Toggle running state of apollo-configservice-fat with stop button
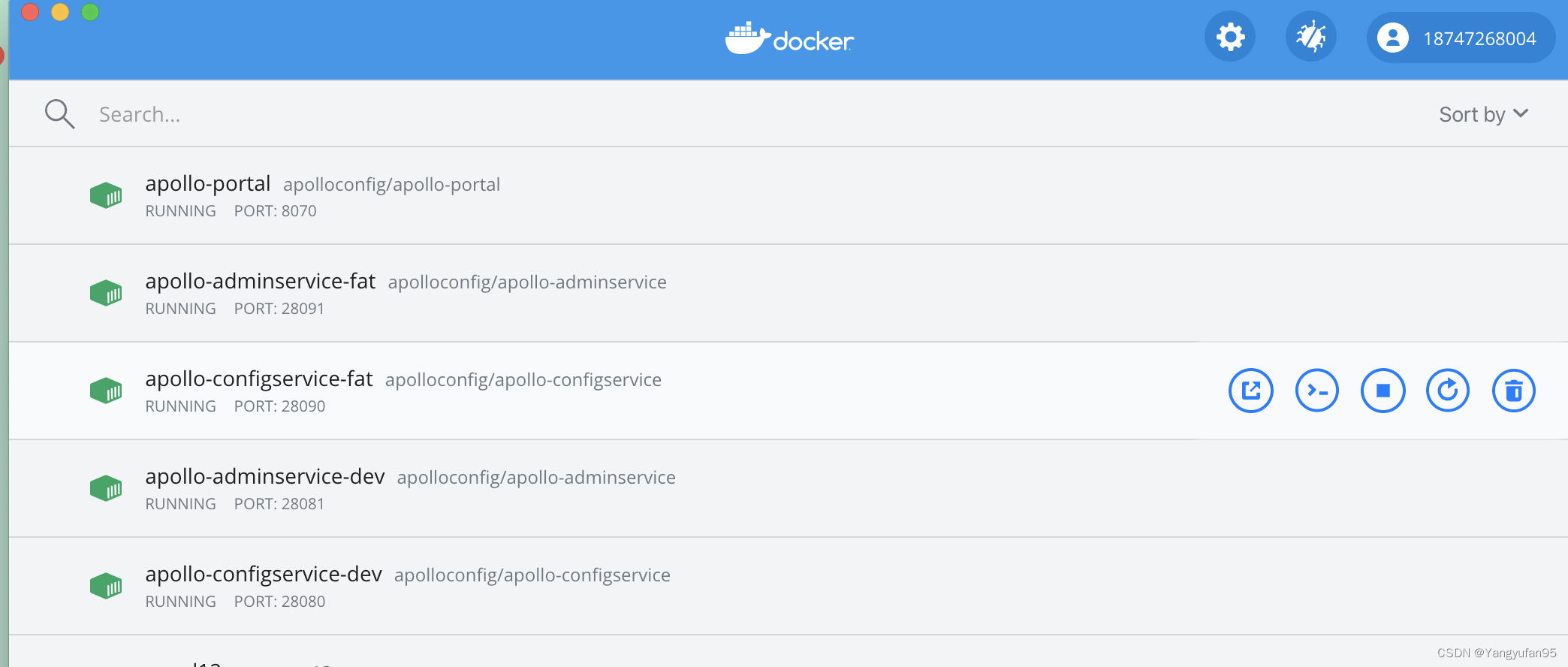 (1383, 391)
